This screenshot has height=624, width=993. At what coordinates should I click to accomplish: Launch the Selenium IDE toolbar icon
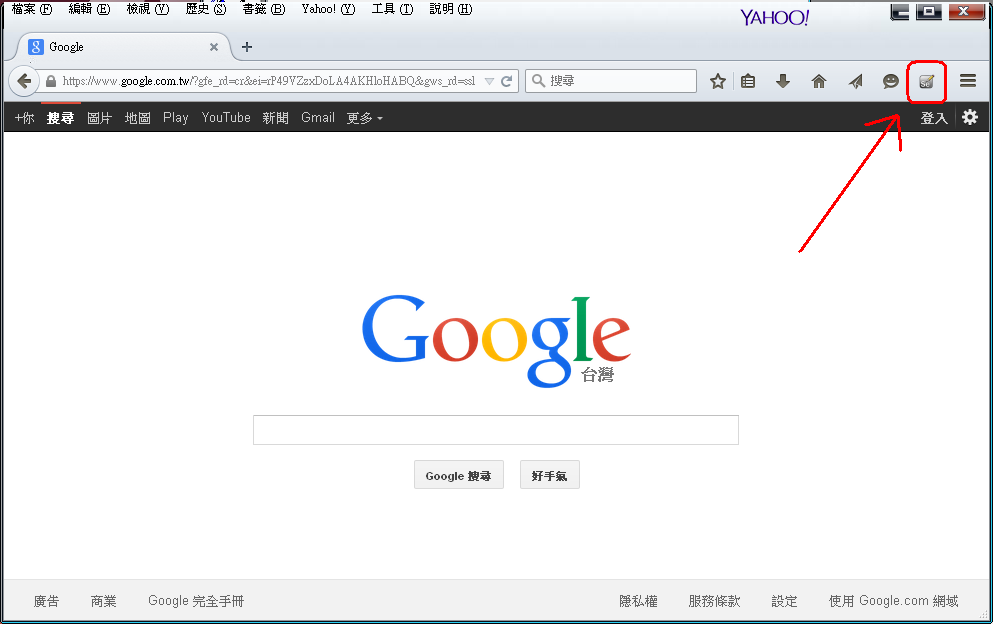pos(927,82)
